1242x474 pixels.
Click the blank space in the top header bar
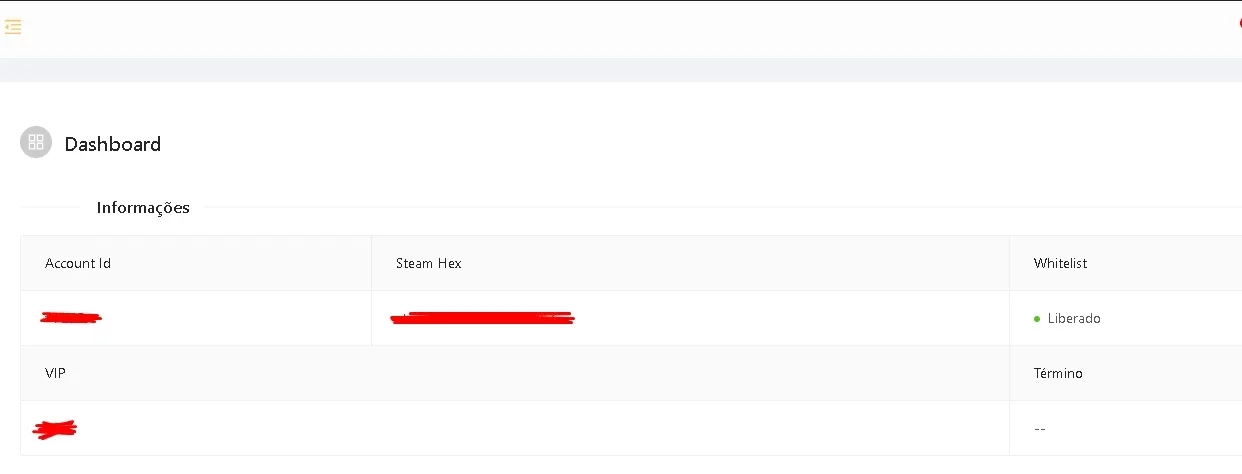click(621, 29)
